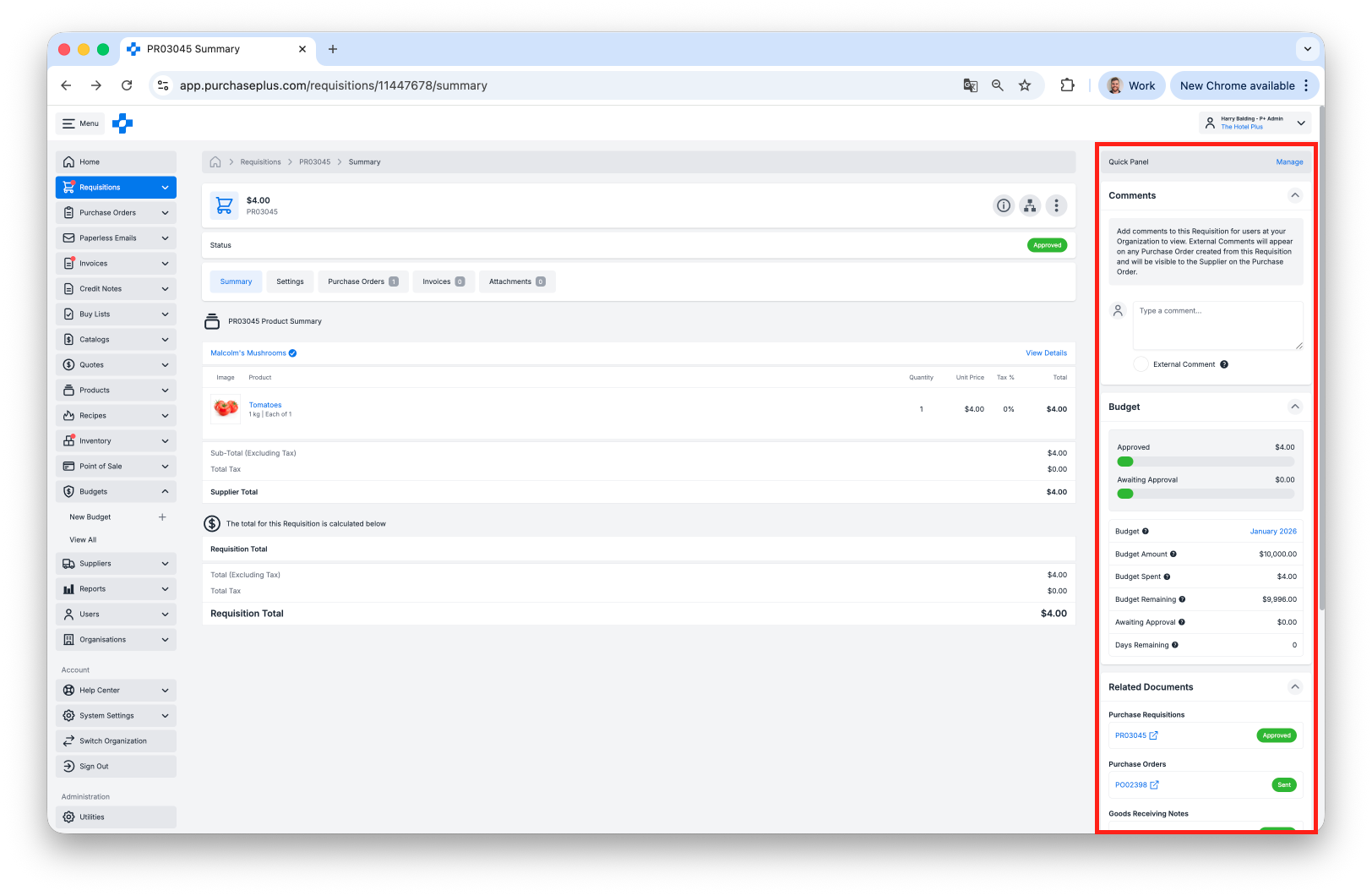Open the three-dot requisition actions menu
This screenshot has width=1372, height=896.
click(1056, 205)
